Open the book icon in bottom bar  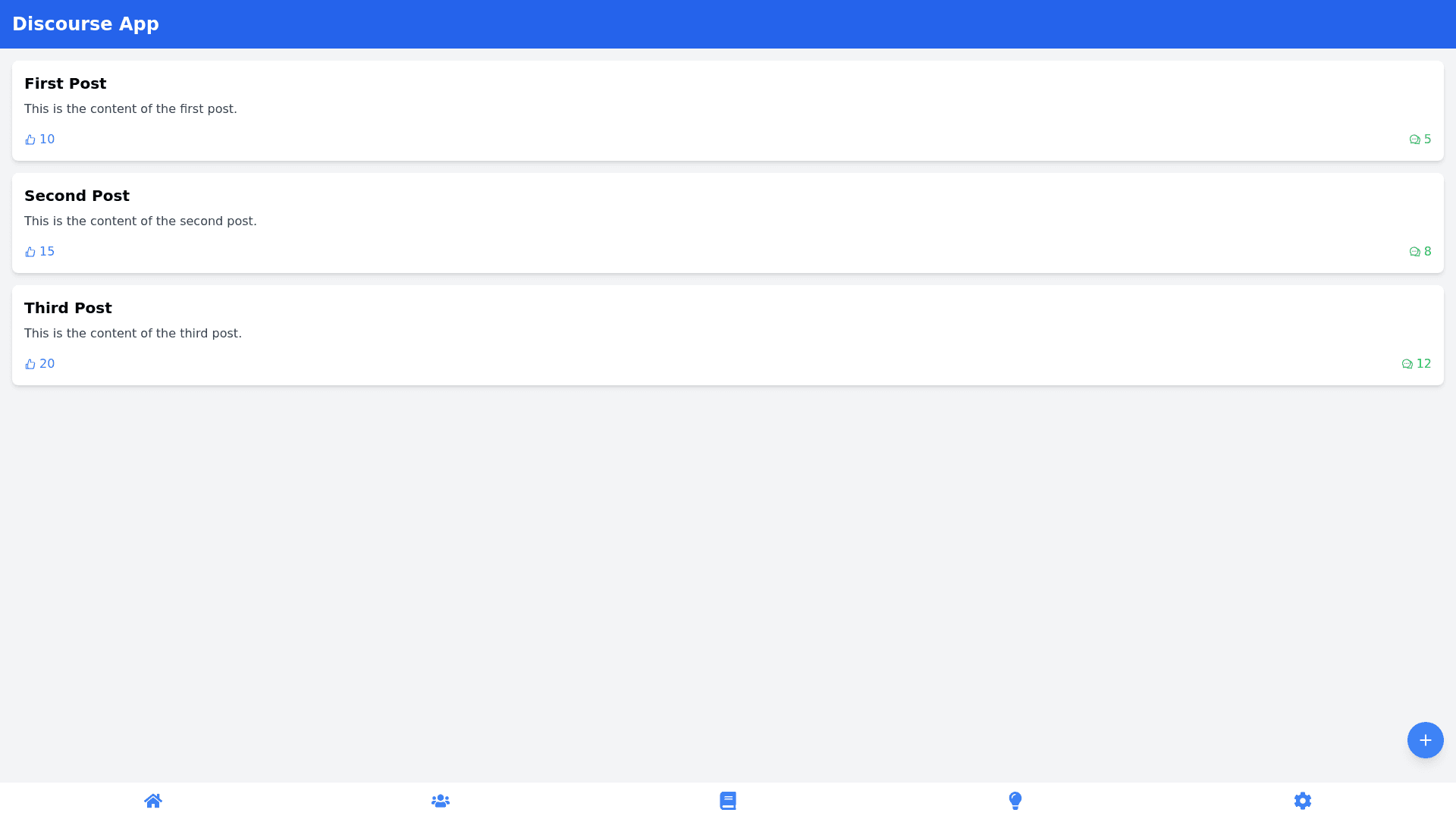(728, 801)
